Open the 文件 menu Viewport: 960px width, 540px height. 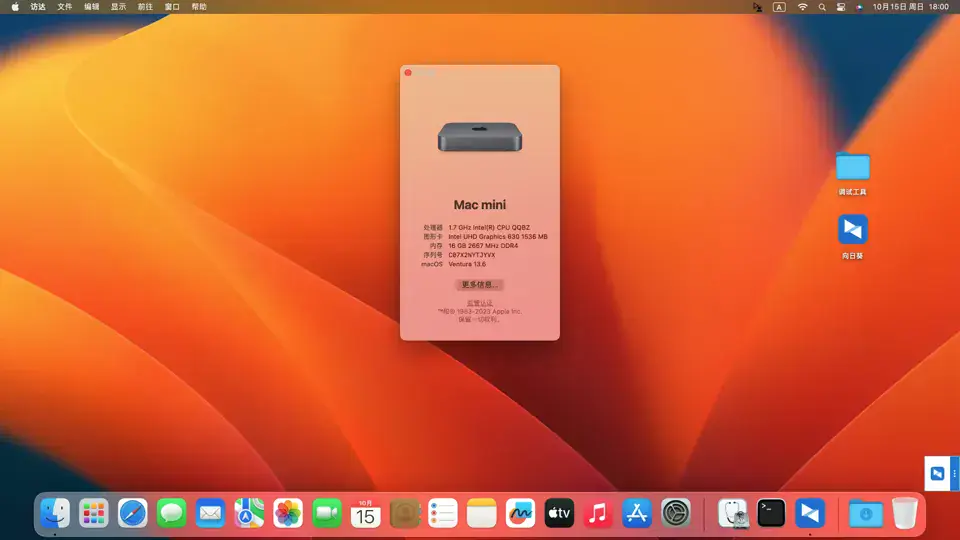(64, 7)
